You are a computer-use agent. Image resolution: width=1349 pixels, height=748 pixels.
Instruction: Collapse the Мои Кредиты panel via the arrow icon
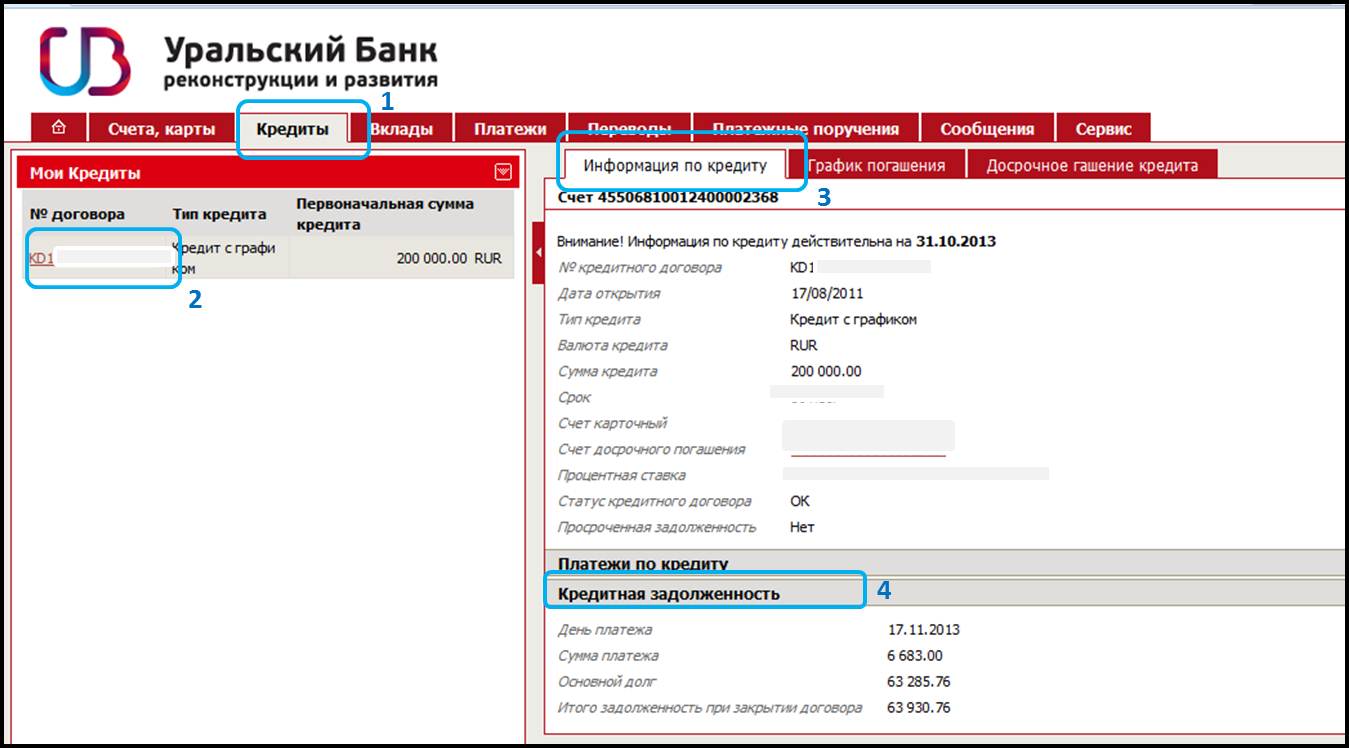502,173
